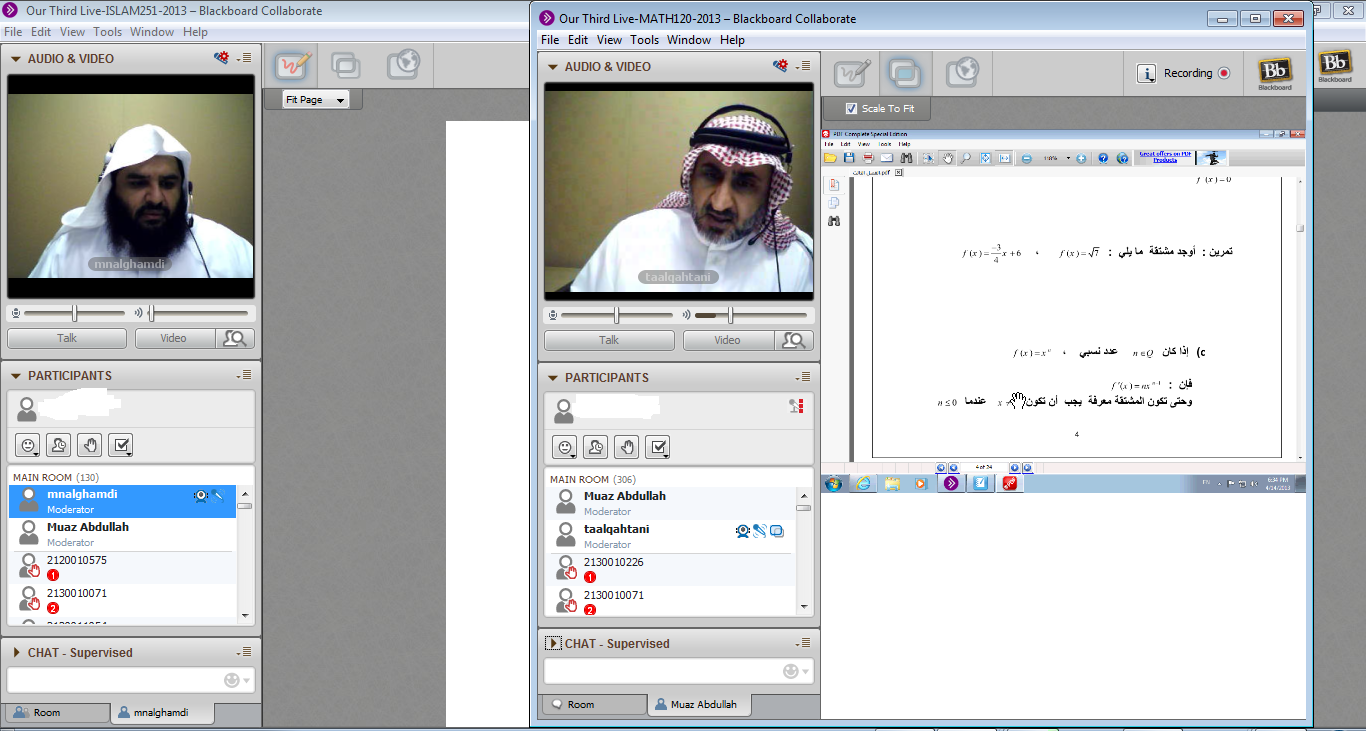
Task: Open File menu in MATH120 window
Action: coord(550,40)
